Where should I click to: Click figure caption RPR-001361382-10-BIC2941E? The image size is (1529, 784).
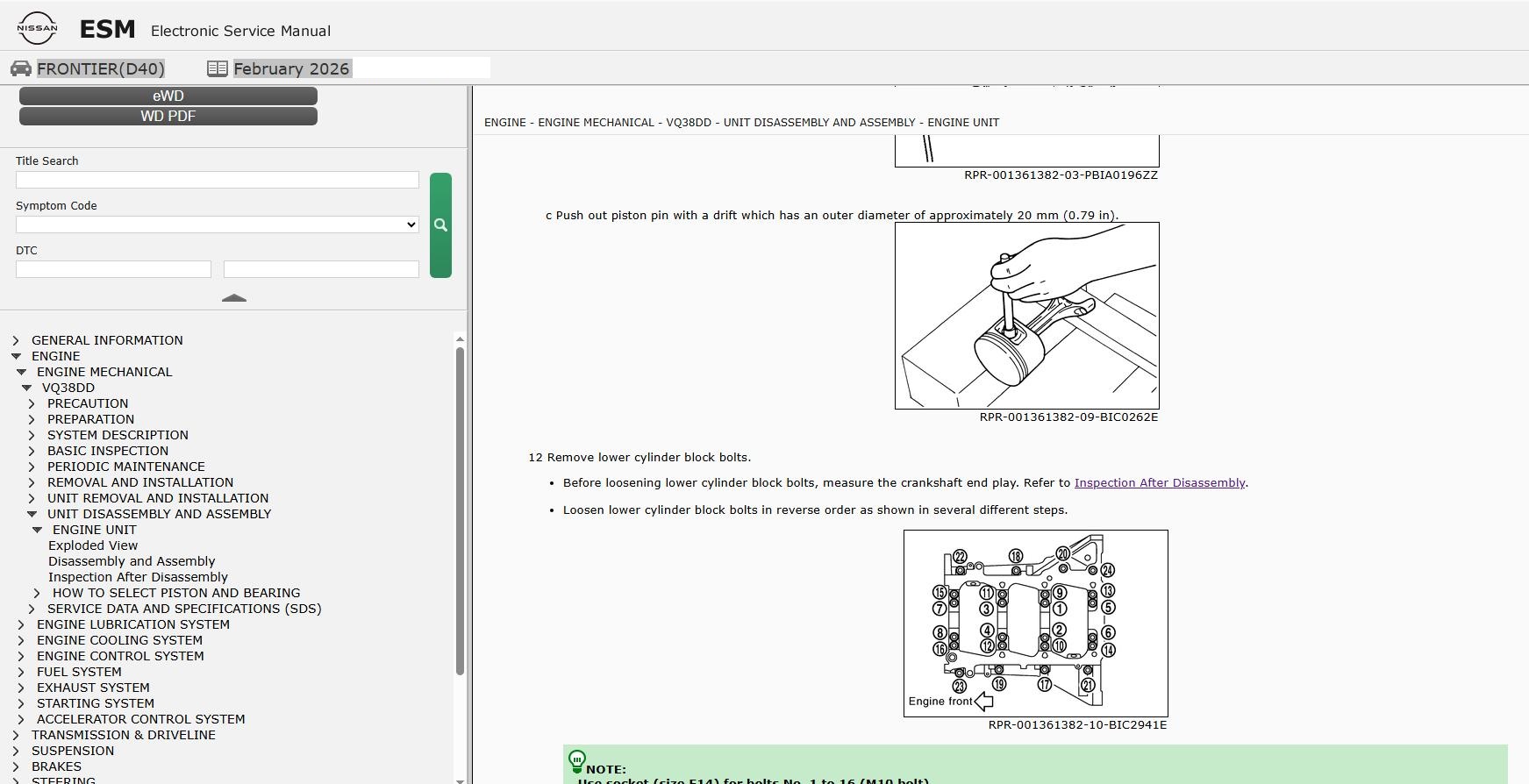1077,725
